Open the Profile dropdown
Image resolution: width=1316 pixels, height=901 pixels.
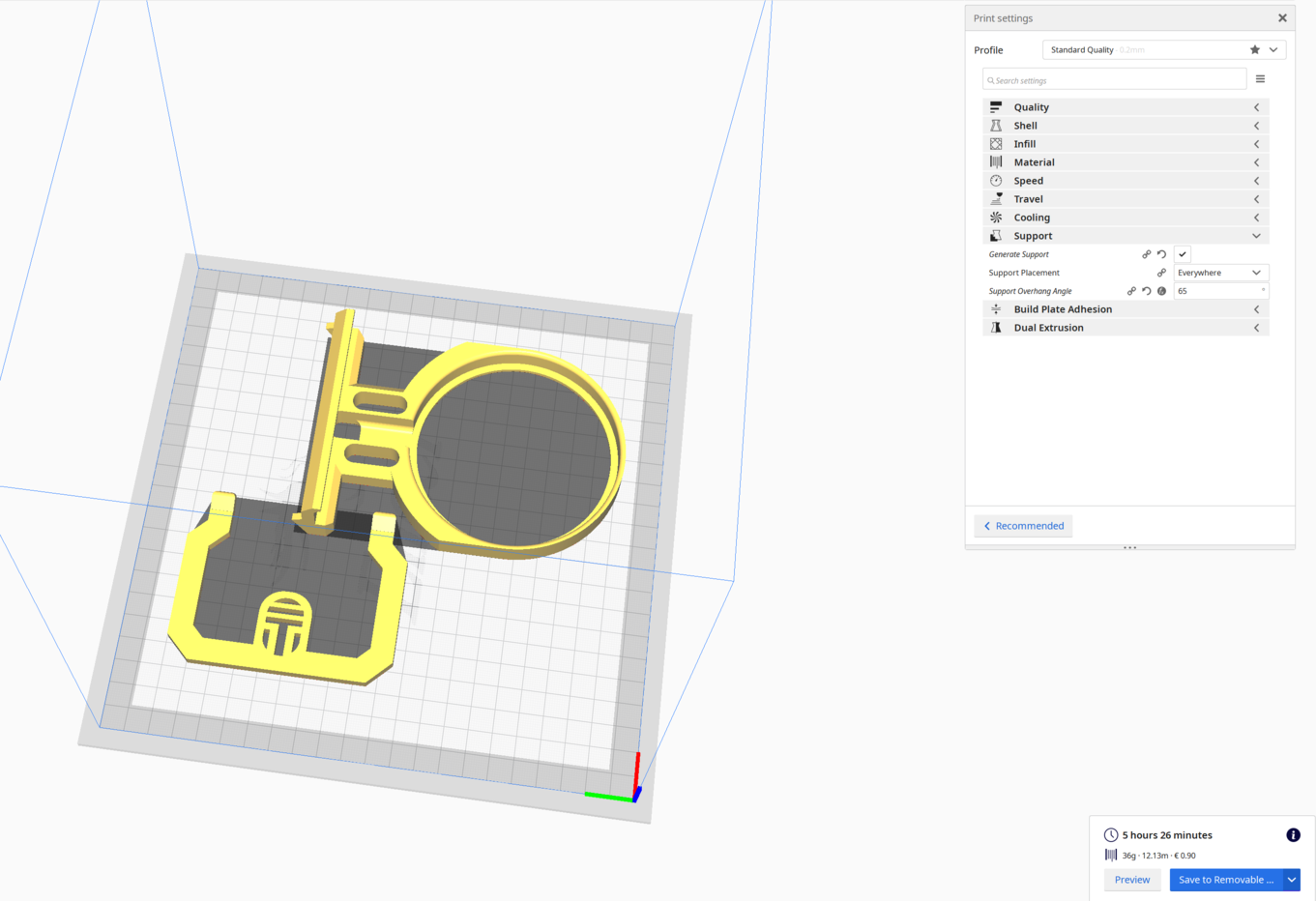coord(1164,49)
